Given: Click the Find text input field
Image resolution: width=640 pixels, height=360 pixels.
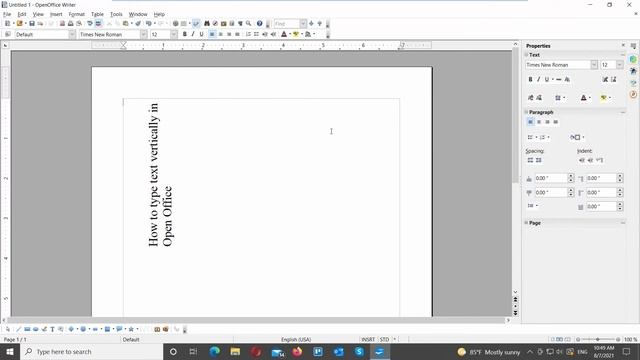Looking at the screenshot, I should [x=287, y=24].
